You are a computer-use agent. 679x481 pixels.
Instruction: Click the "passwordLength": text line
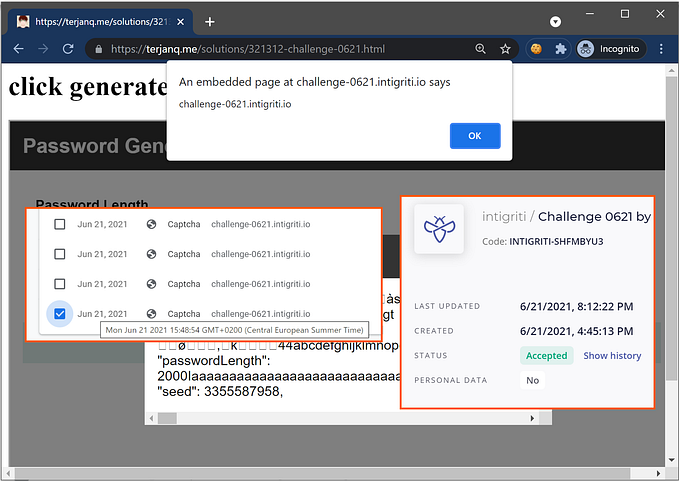point(213,361)
